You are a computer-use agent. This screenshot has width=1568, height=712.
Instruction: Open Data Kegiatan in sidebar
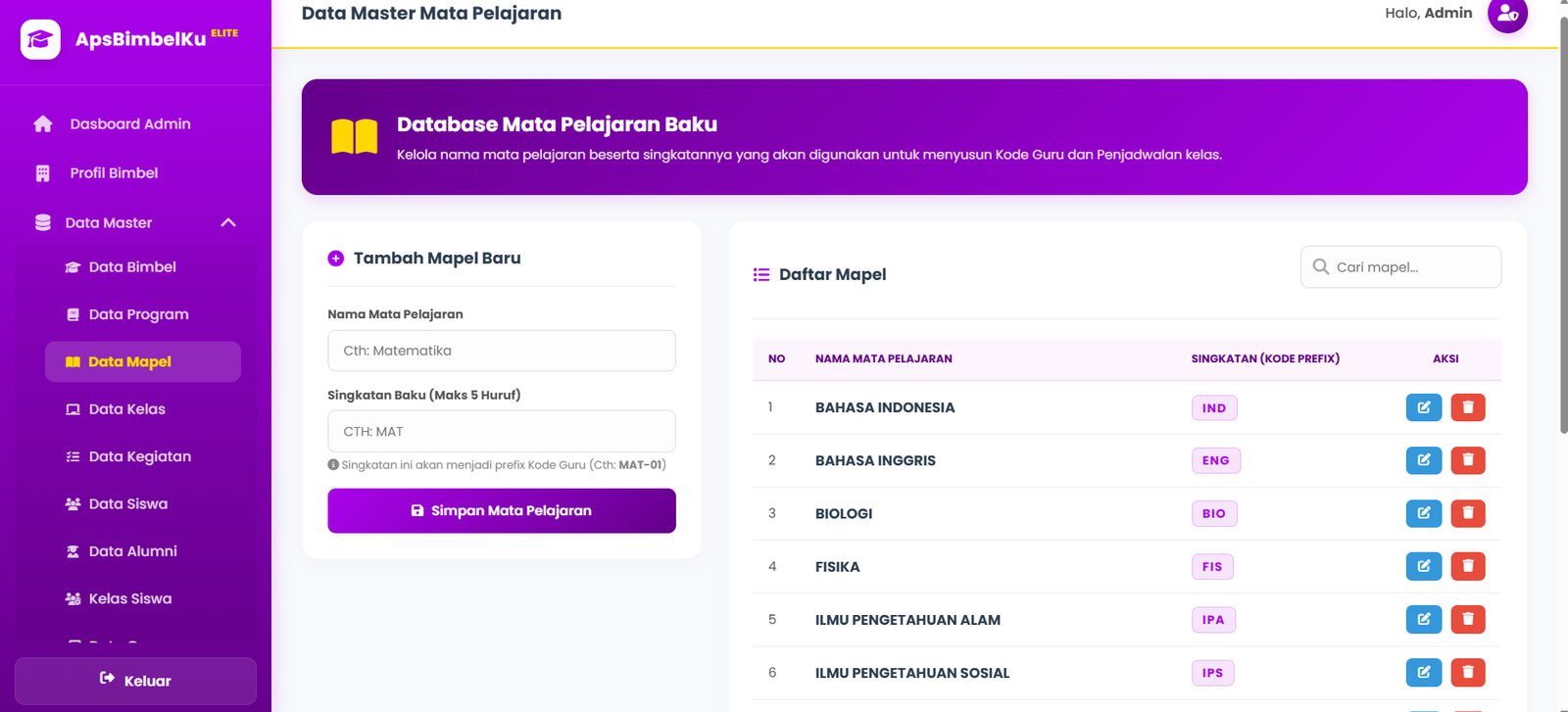point(143,456)
